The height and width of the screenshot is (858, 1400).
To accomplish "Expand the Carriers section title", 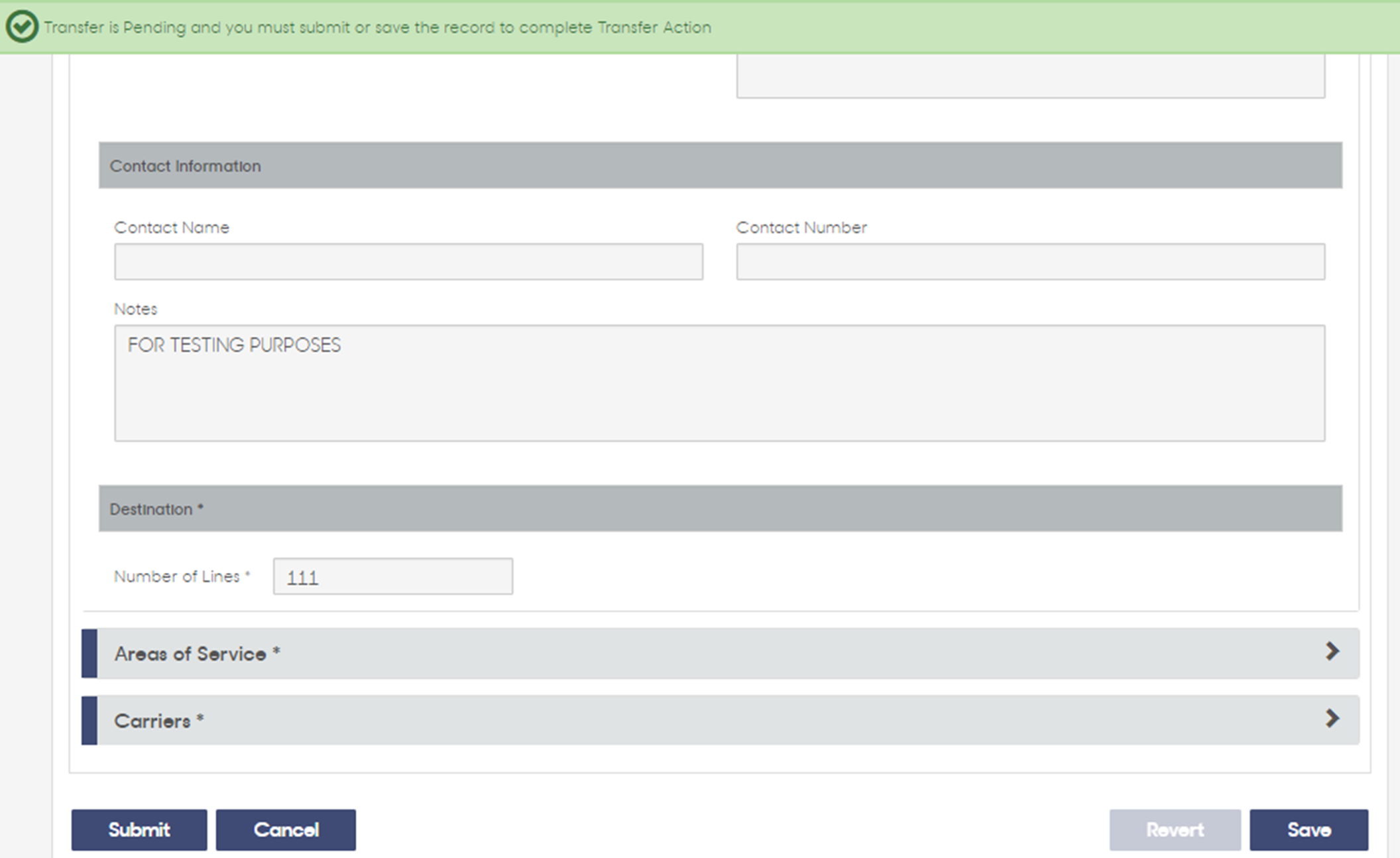I will (x=158, y=721).
